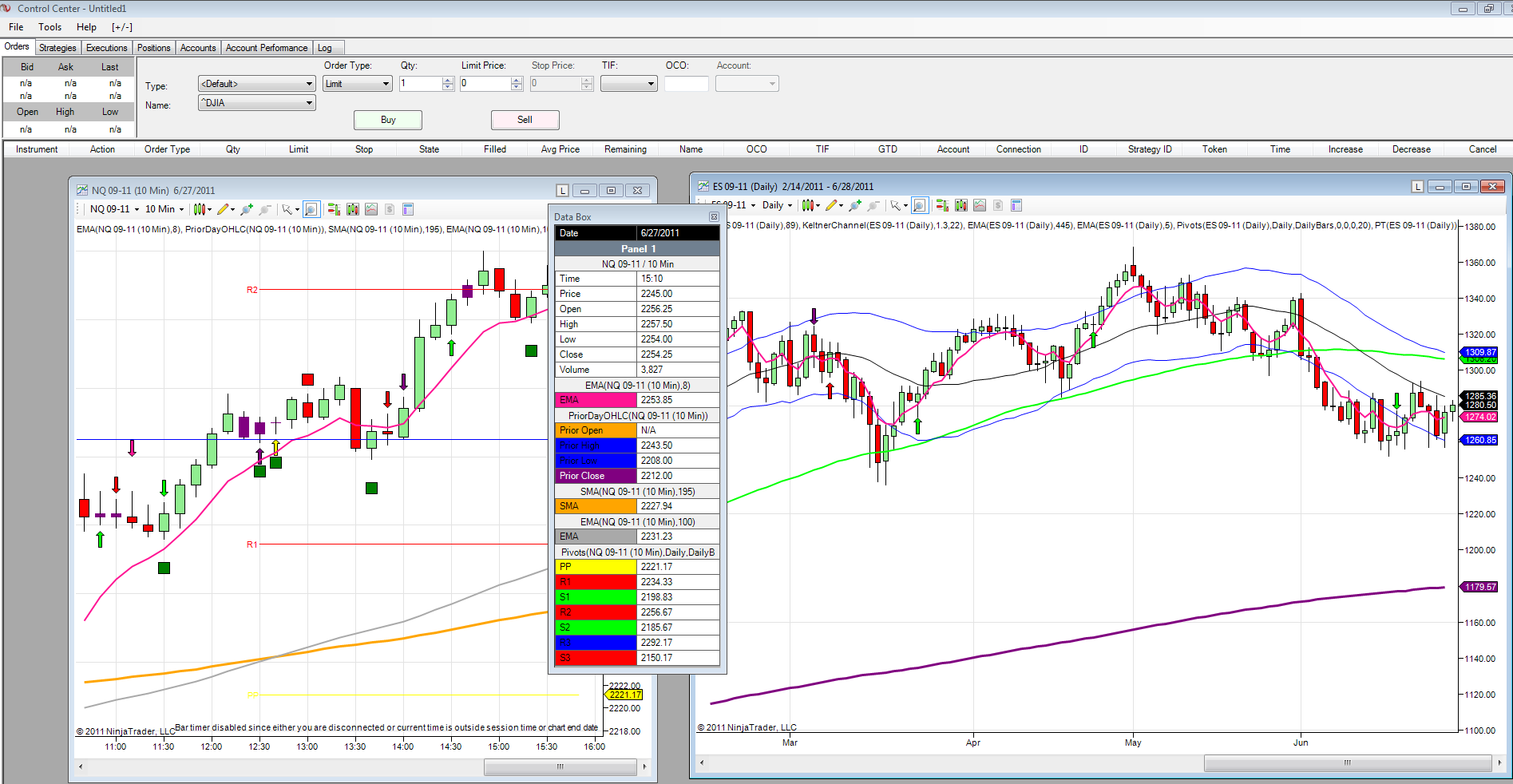The width and height of the screenshot is (1513, 784).
Task: Open drawing tools pencil in NQ chart
Action: tap(224, 209)
